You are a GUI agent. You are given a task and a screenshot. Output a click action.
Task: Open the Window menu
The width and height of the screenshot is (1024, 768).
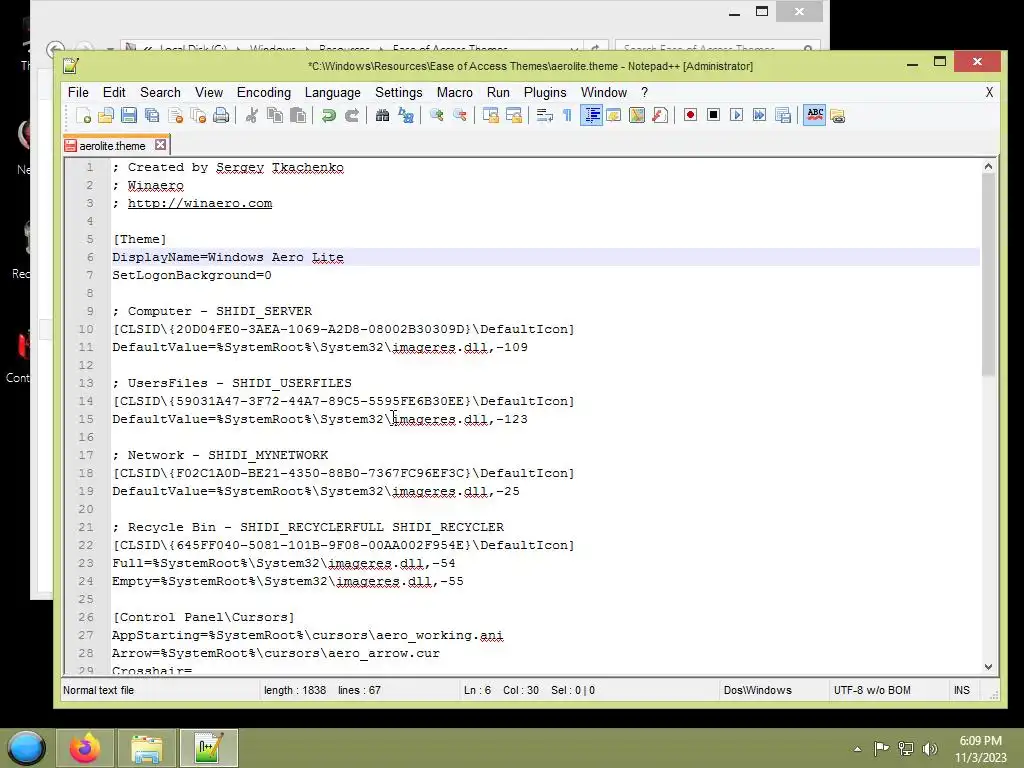604,93
